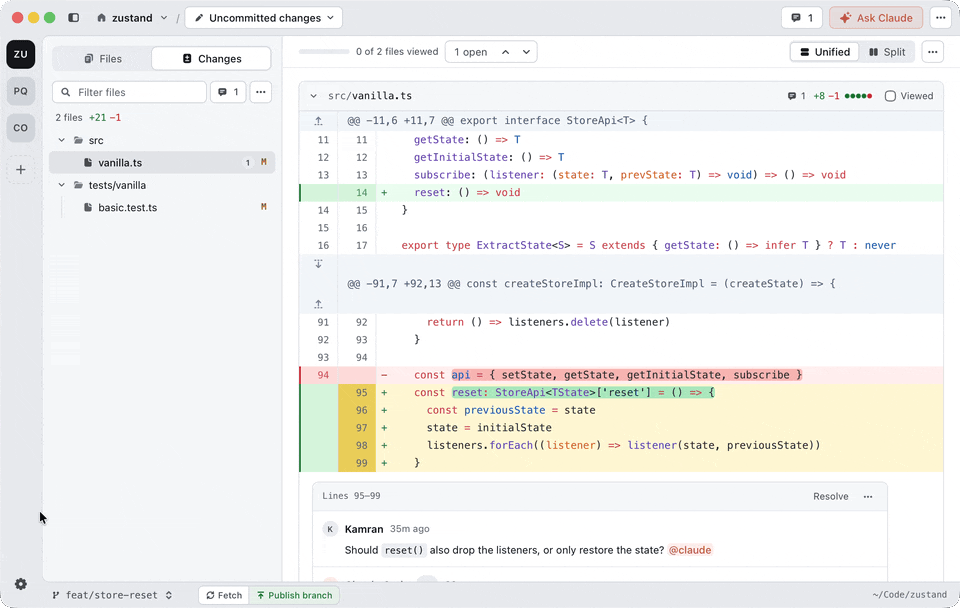Switch to Unified diff view
This screenshot has height=608, width=960.
click(825, 52)
